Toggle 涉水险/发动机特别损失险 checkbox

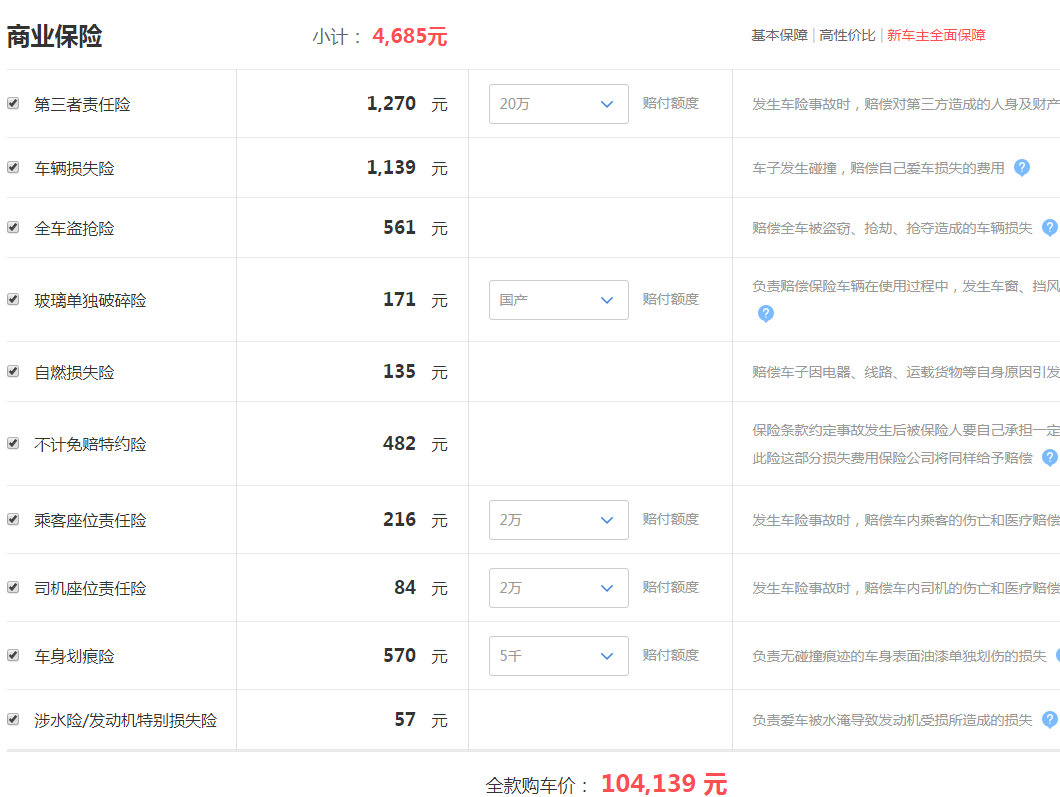(13, 719)
